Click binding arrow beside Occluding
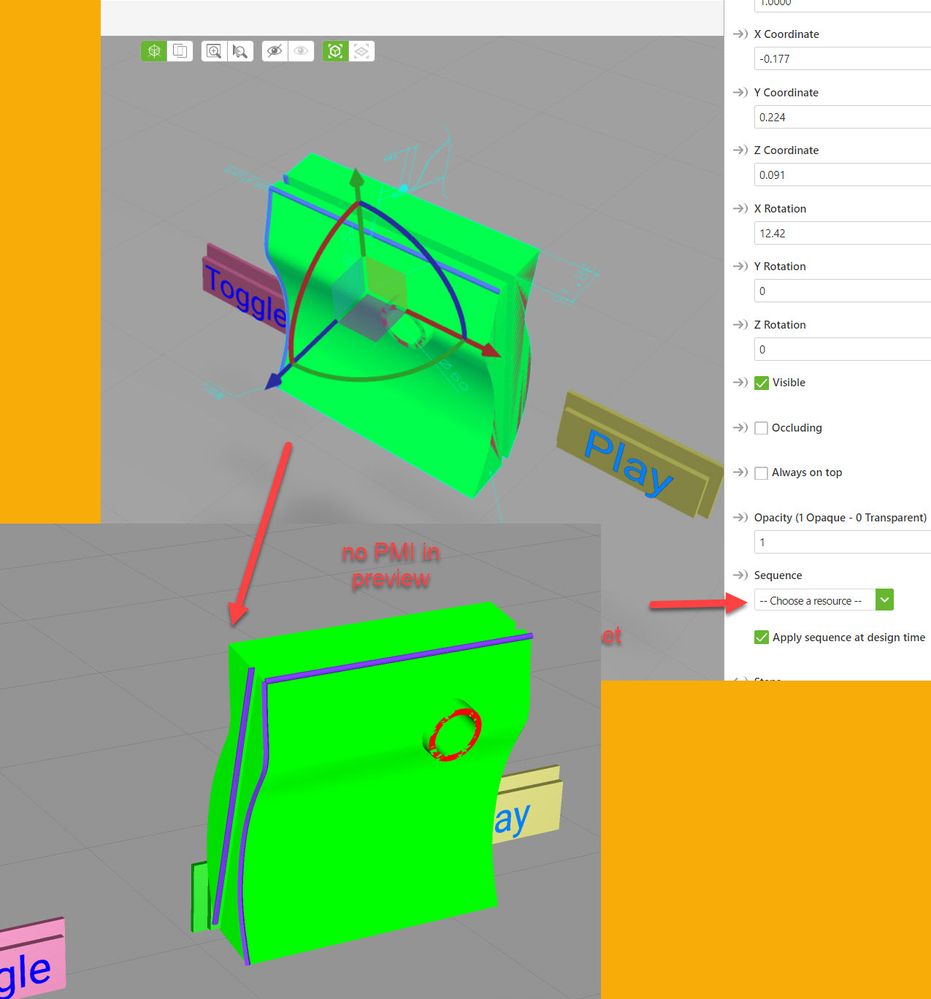This screenshot has width=931, height=999. (x=740, y=428)
